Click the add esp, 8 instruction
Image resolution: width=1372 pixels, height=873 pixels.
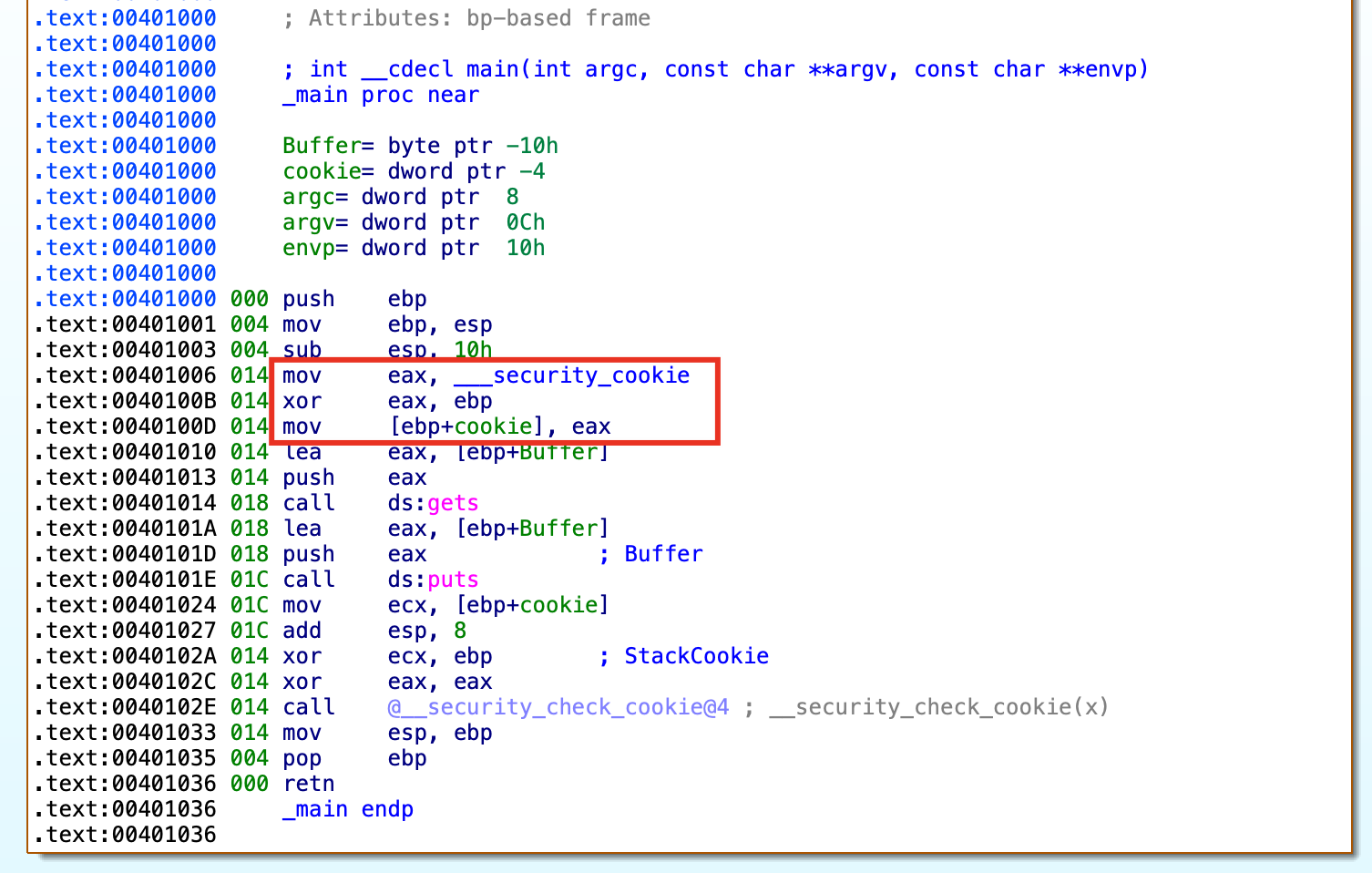[374, 631]
